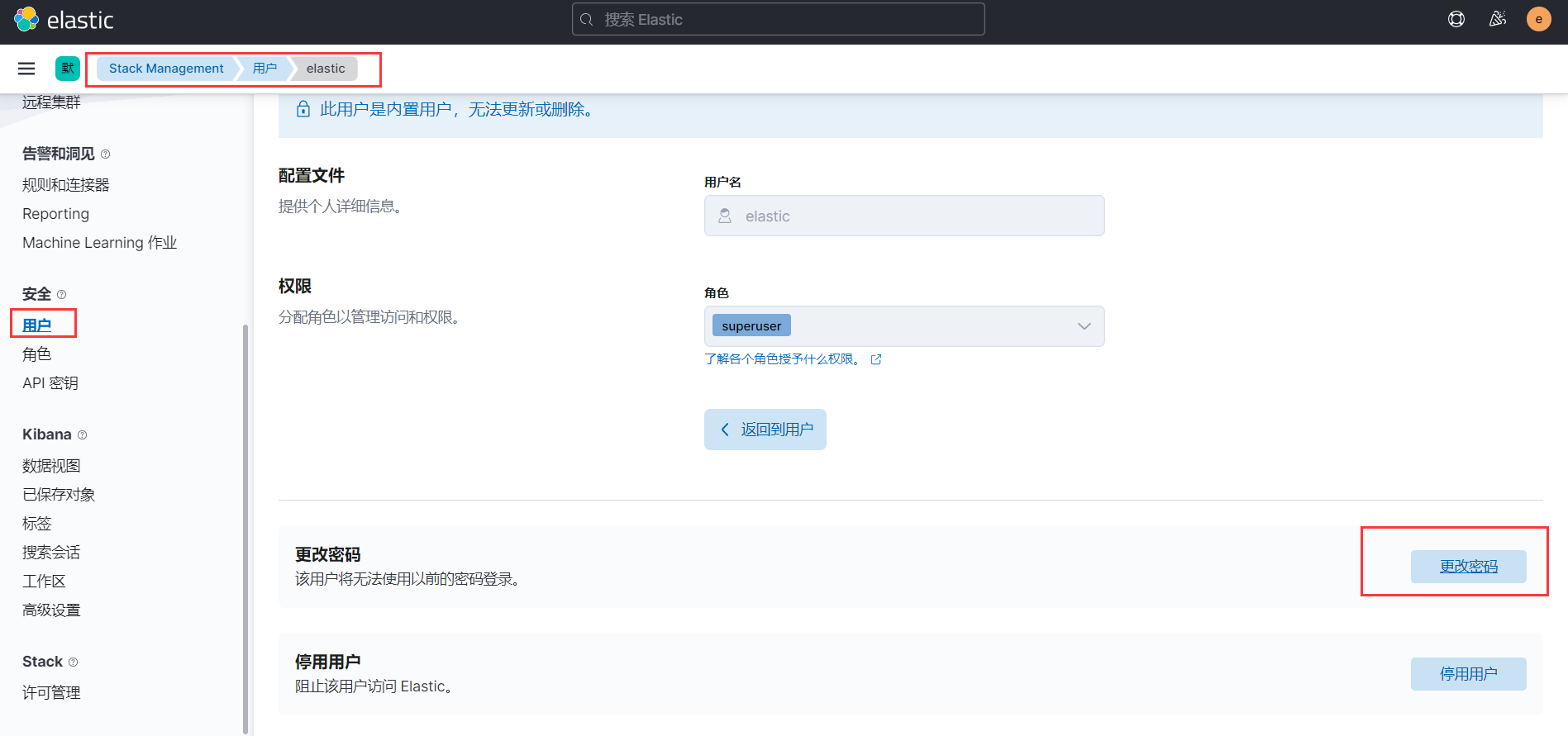Screen dimensions: 1568x736
Task: Select 角色 under 安全
Action: [x=37, y=354]
